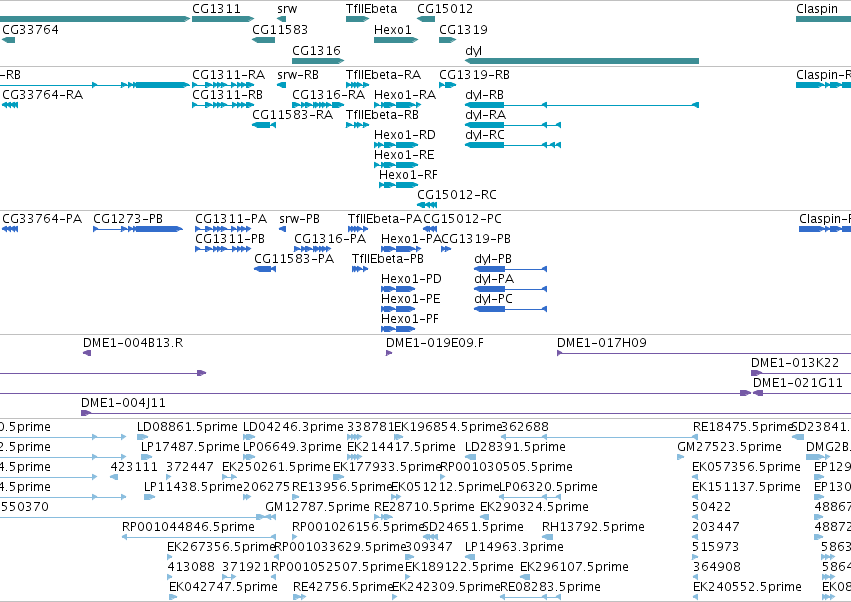
Task: Select transcript CG1311-RB
Action: point(227,94)
